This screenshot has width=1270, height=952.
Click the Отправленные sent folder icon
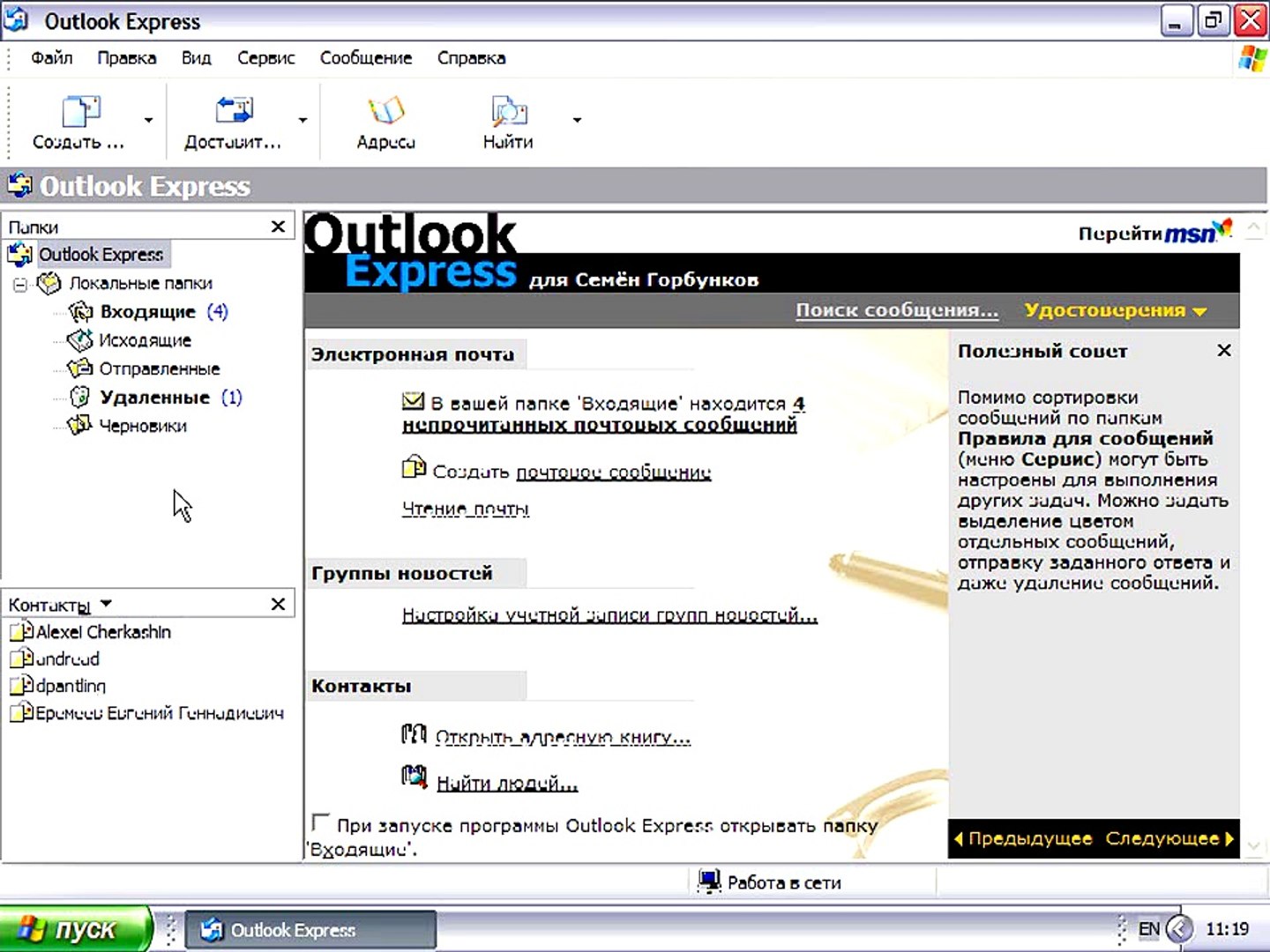tap(80, 368)
